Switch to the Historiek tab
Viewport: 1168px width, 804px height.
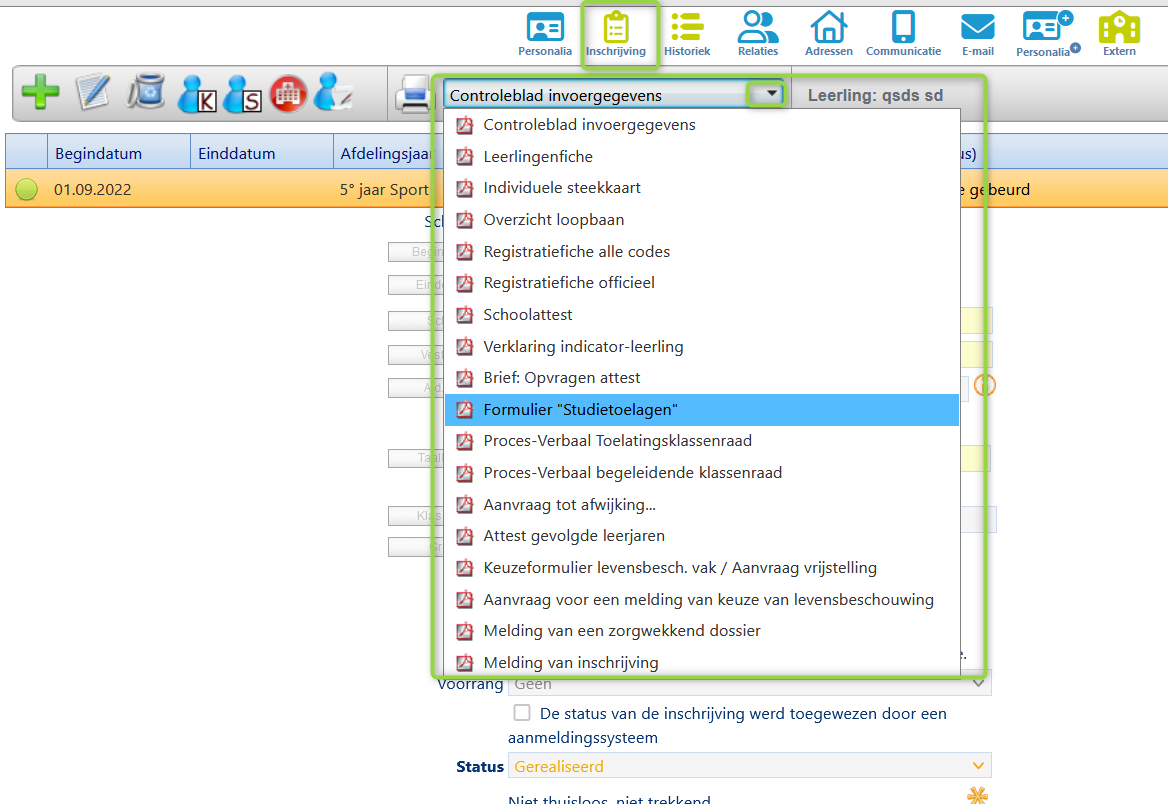point(687,33)
